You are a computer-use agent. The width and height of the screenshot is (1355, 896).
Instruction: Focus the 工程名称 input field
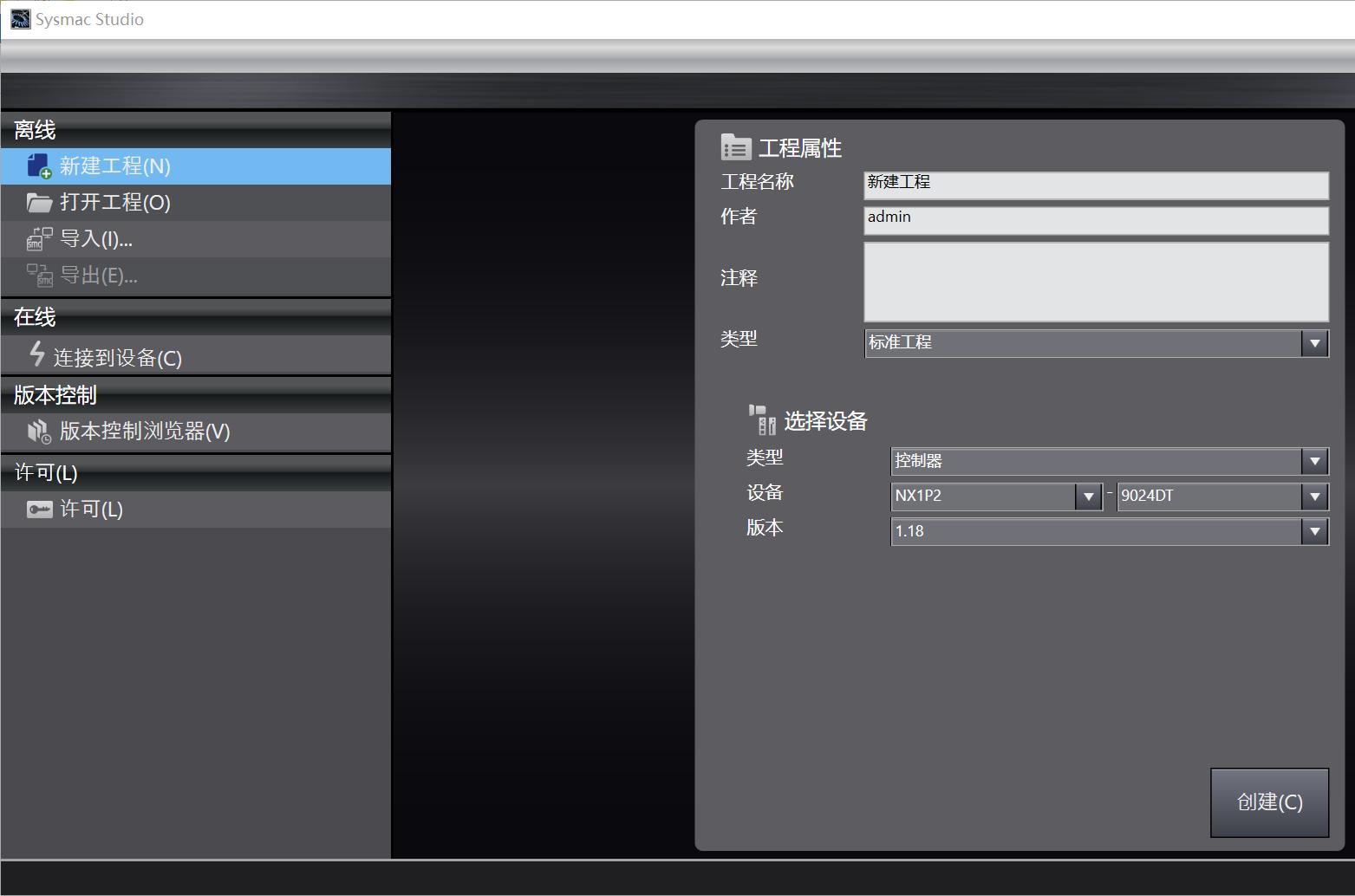pos(1097,185)
